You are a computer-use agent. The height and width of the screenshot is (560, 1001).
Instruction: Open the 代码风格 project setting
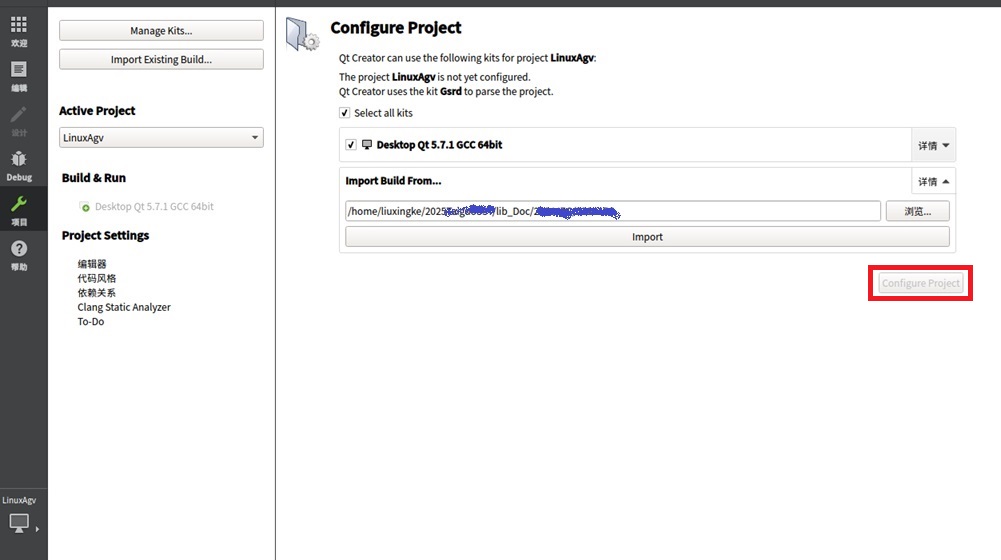97,278
